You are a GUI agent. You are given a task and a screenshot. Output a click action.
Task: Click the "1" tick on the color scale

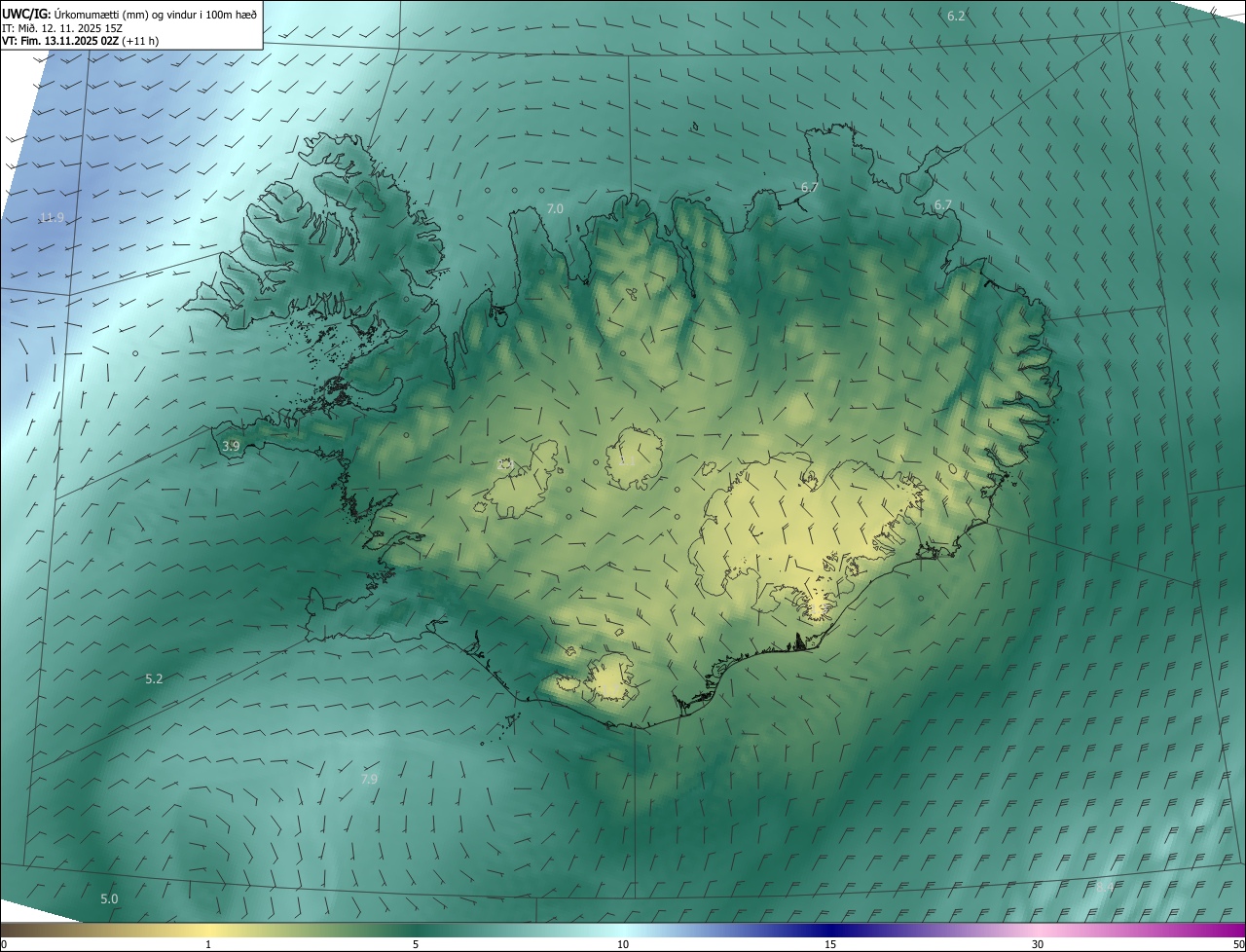point(208,944)
